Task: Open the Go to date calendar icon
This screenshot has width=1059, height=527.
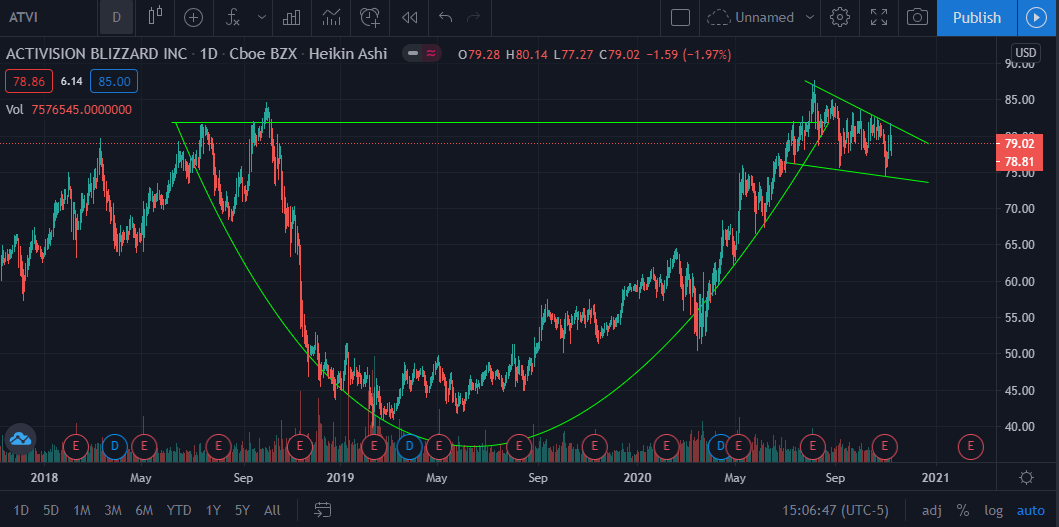Action: 323,510
